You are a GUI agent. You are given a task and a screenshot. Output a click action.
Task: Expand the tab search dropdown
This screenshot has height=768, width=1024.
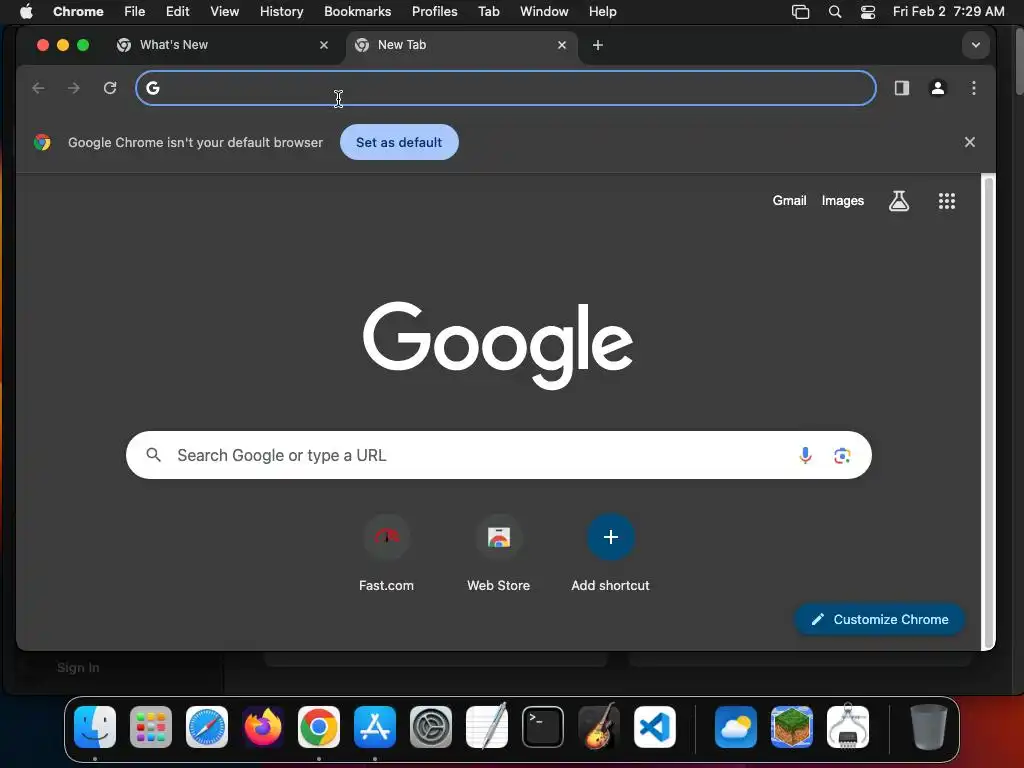click(x=976, y=45)
